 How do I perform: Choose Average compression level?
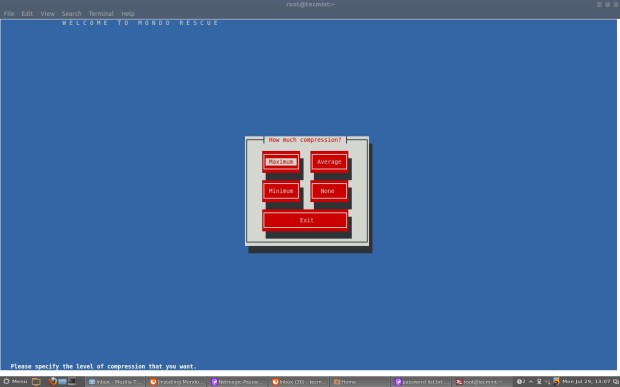click(329, 162)
